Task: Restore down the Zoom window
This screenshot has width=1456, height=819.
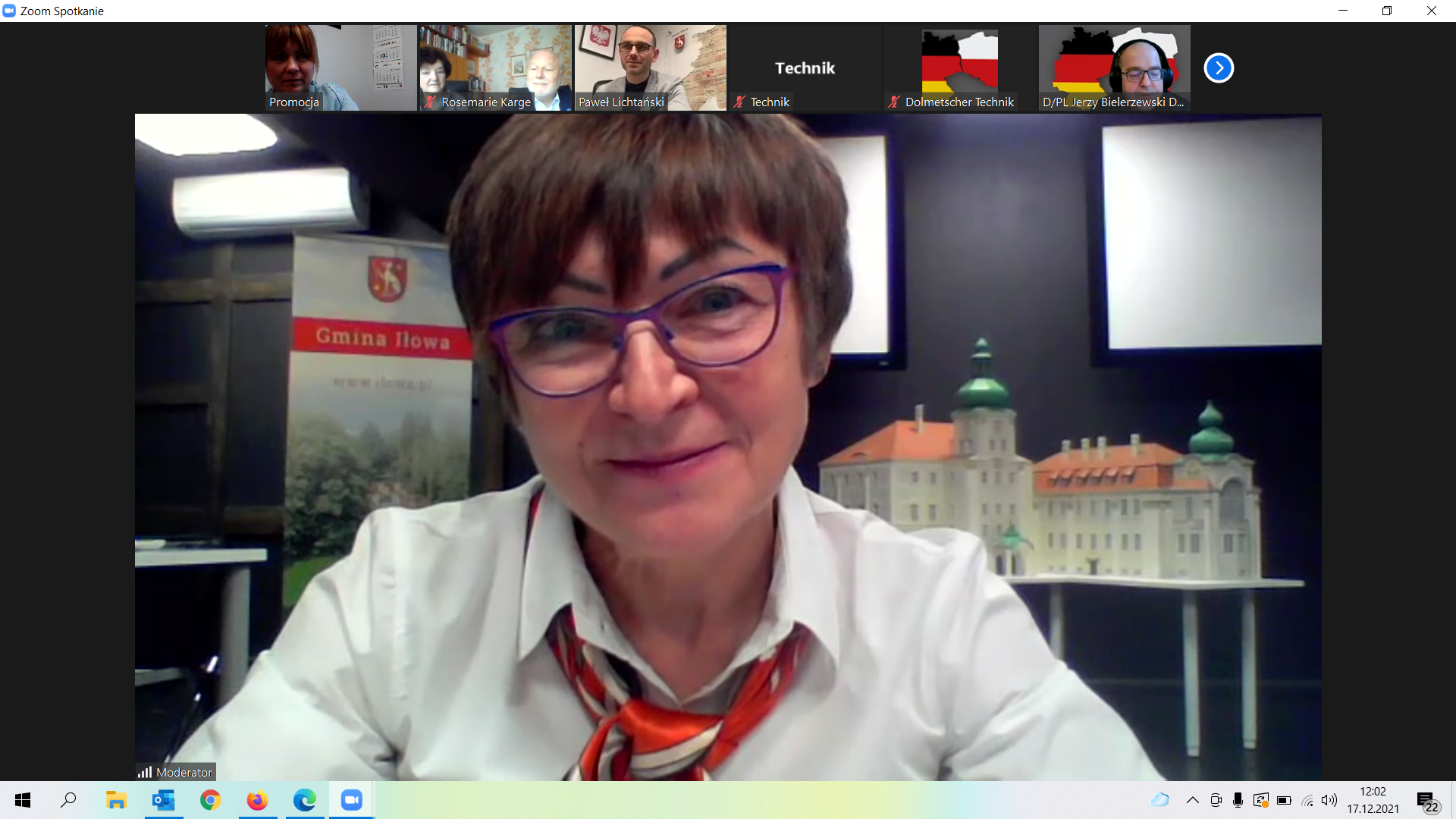Action: pos(1387,11)
